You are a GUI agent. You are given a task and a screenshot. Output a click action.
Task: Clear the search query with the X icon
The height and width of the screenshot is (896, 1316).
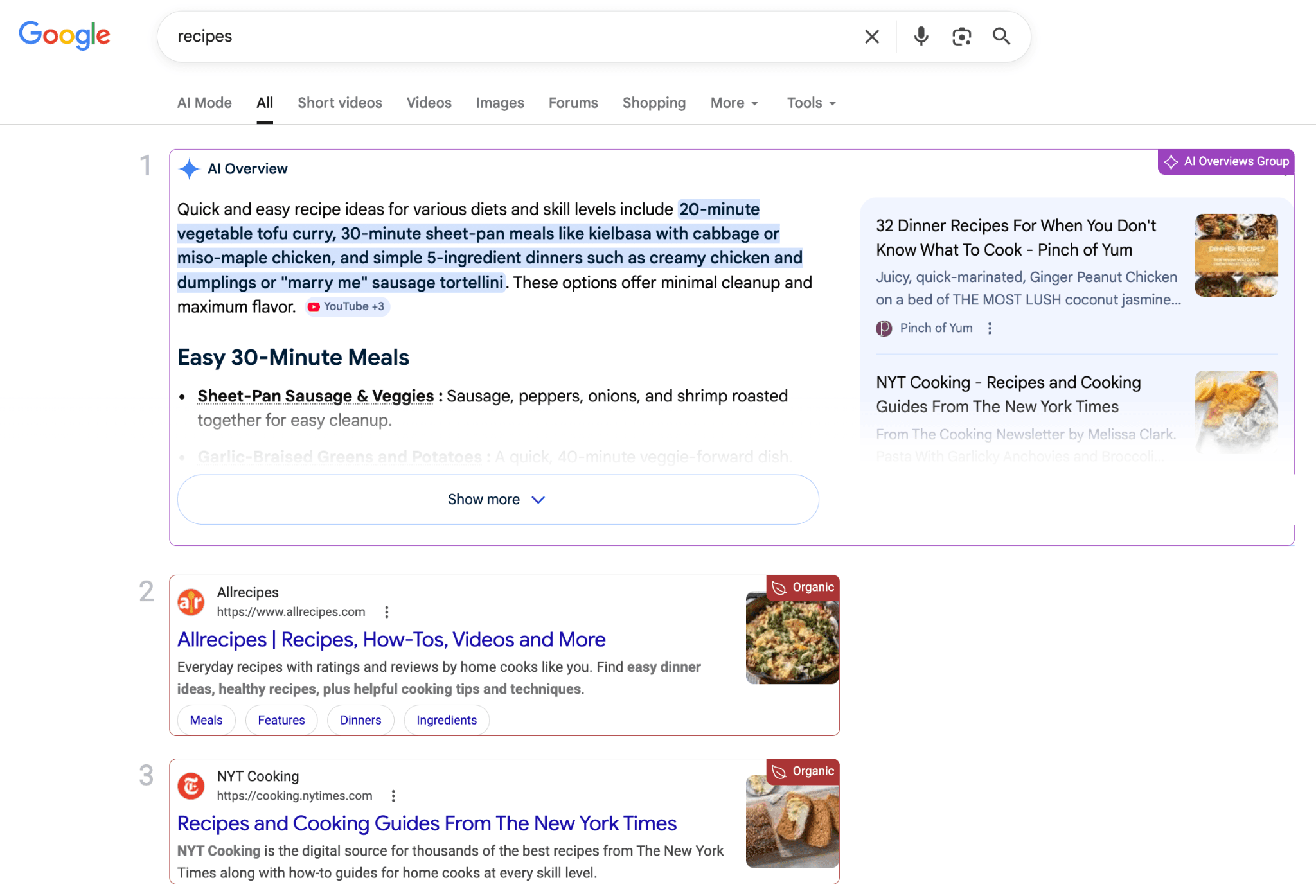pyautogui.click(x=871, y=37)
